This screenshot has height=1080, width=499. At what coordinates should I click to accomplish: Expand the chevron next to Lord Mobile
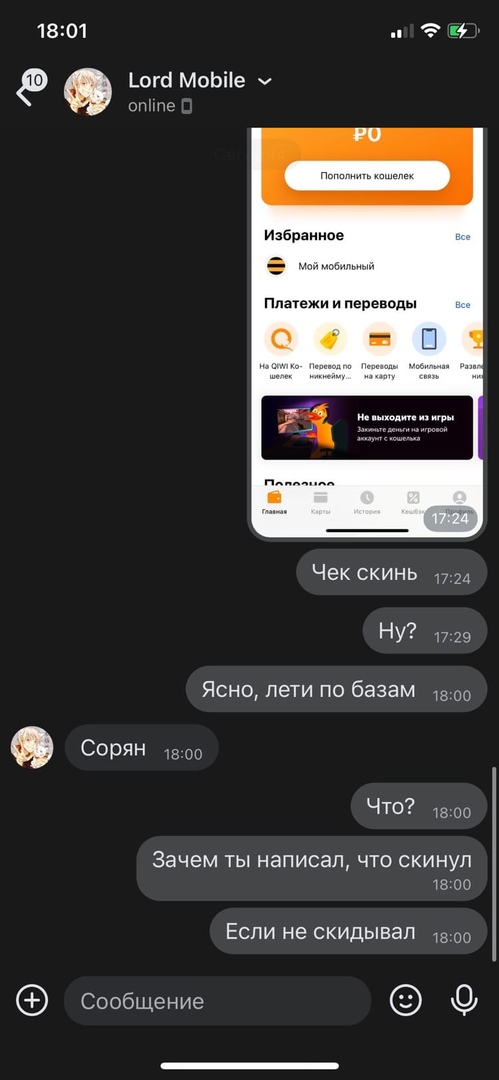[x=265, y=81]
